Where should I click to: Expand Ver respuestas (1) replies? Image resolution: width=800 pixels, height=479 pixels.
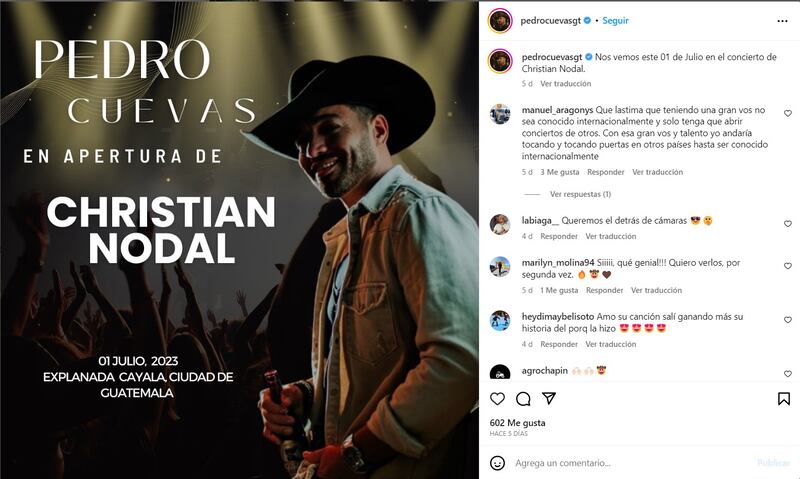580,194
